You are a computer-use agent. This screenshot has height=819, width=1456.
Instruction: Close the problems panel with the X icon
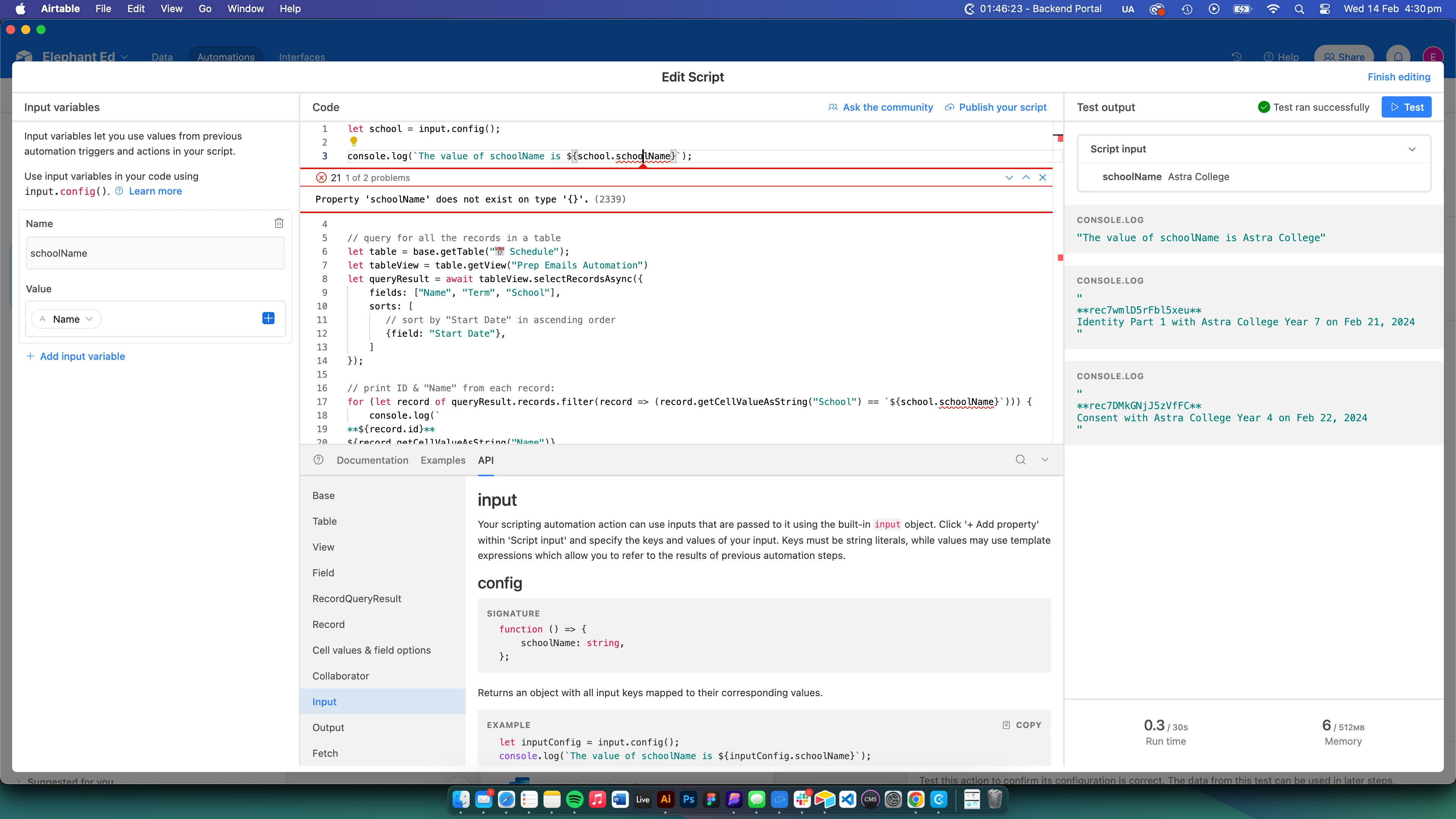tap(1043, 177)
